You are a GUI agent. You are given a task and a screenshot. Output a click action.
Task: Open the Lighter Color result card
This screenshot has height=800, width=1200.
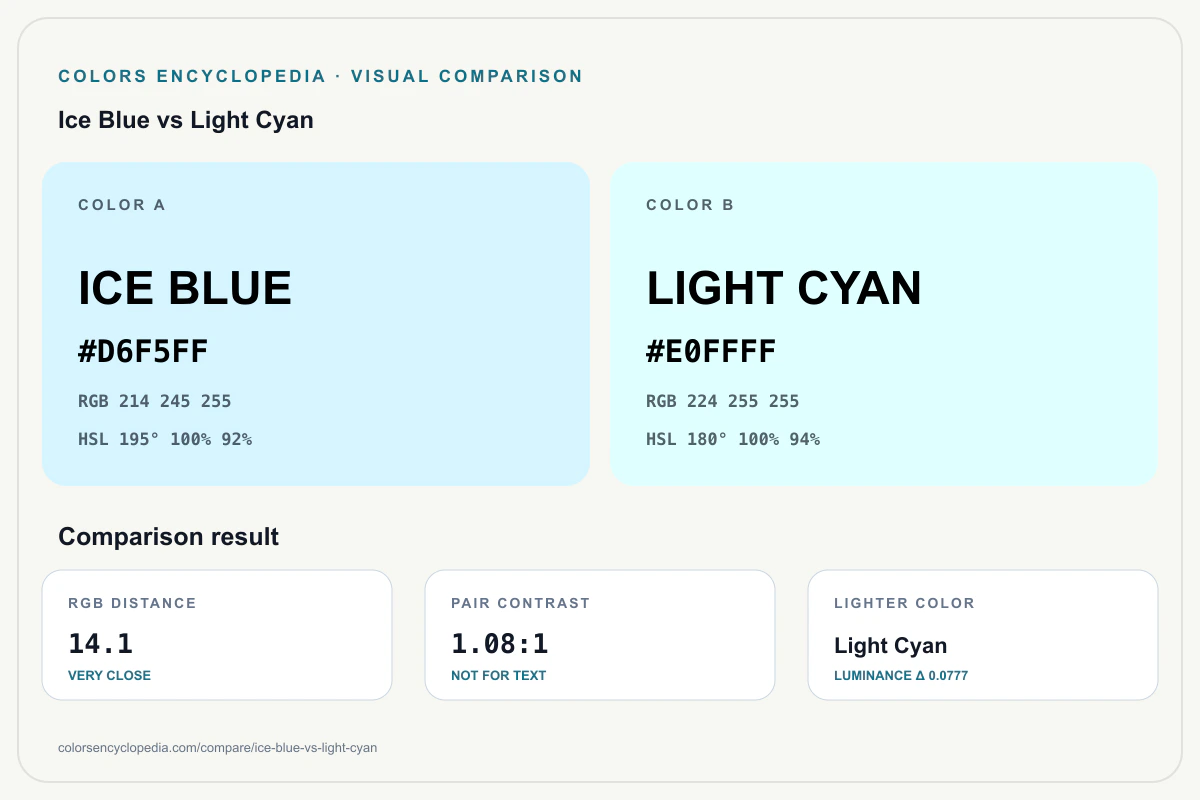[983, 635]
